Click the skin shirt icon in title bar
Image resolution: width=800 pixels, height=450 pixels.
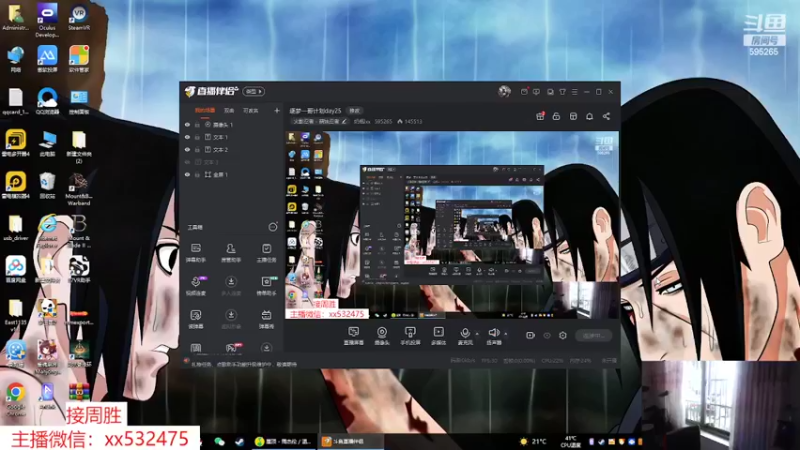(562, 92)
